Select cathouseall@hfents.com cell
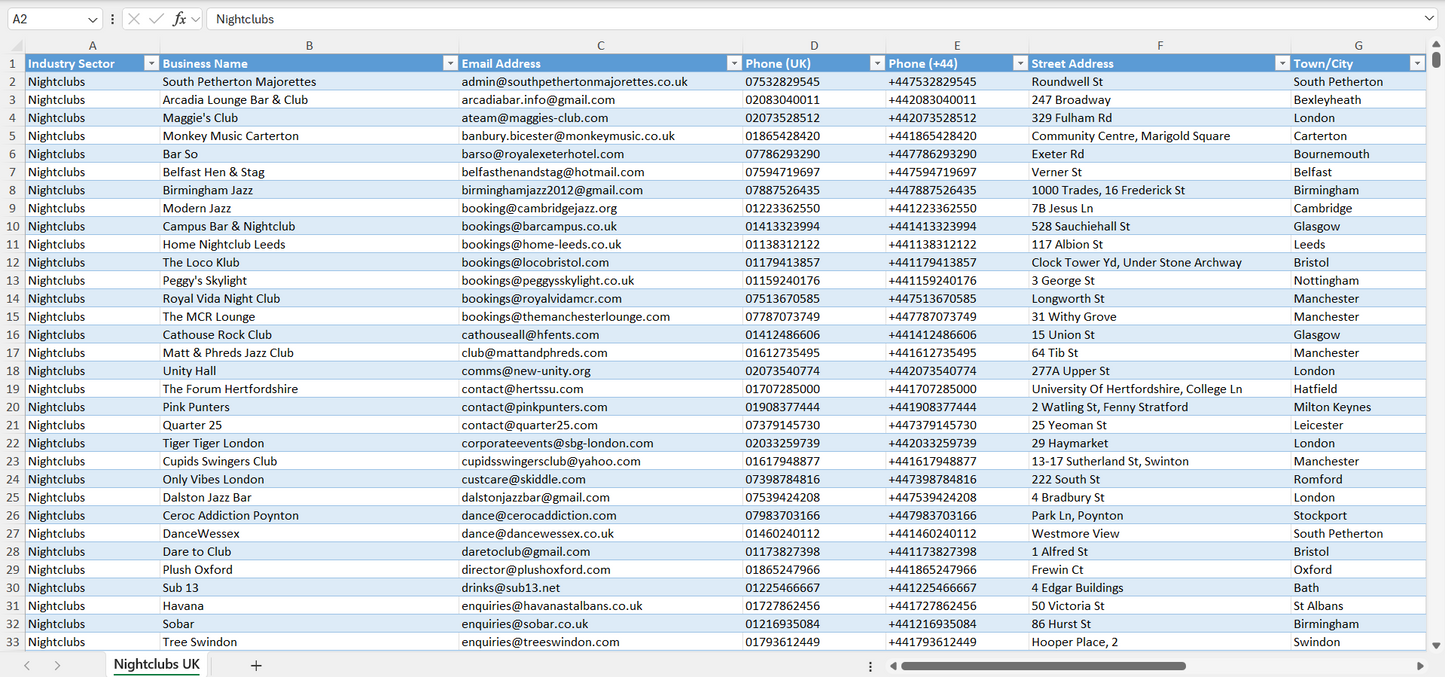 tap(601, 335)
